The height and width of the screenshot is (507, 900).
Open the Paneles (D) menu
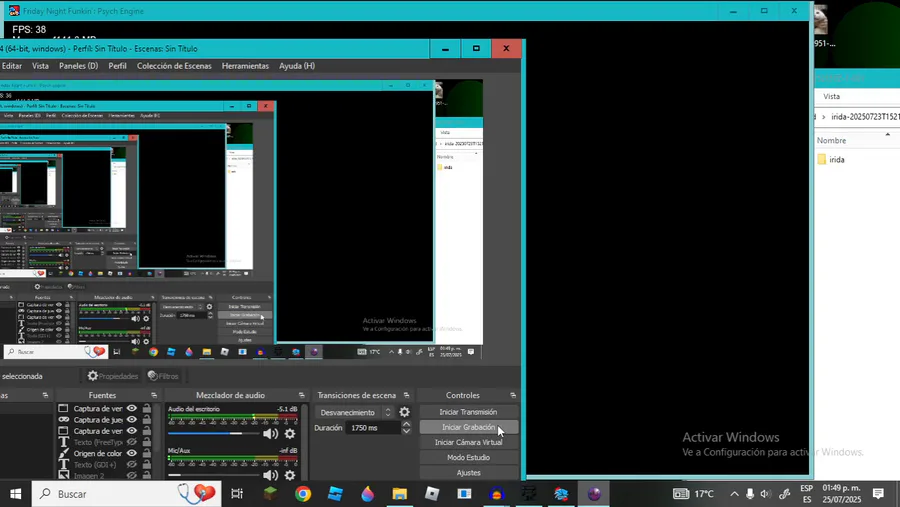(x=79, y=66)
